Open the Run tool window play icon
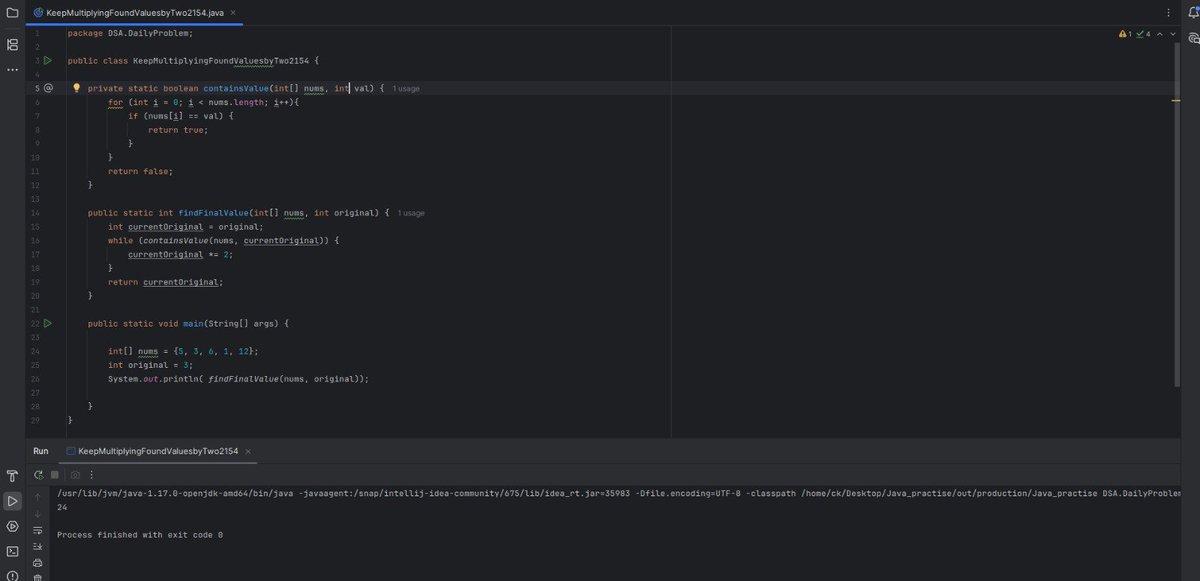Screen dimensions: 1200x581 coord(12,501)
